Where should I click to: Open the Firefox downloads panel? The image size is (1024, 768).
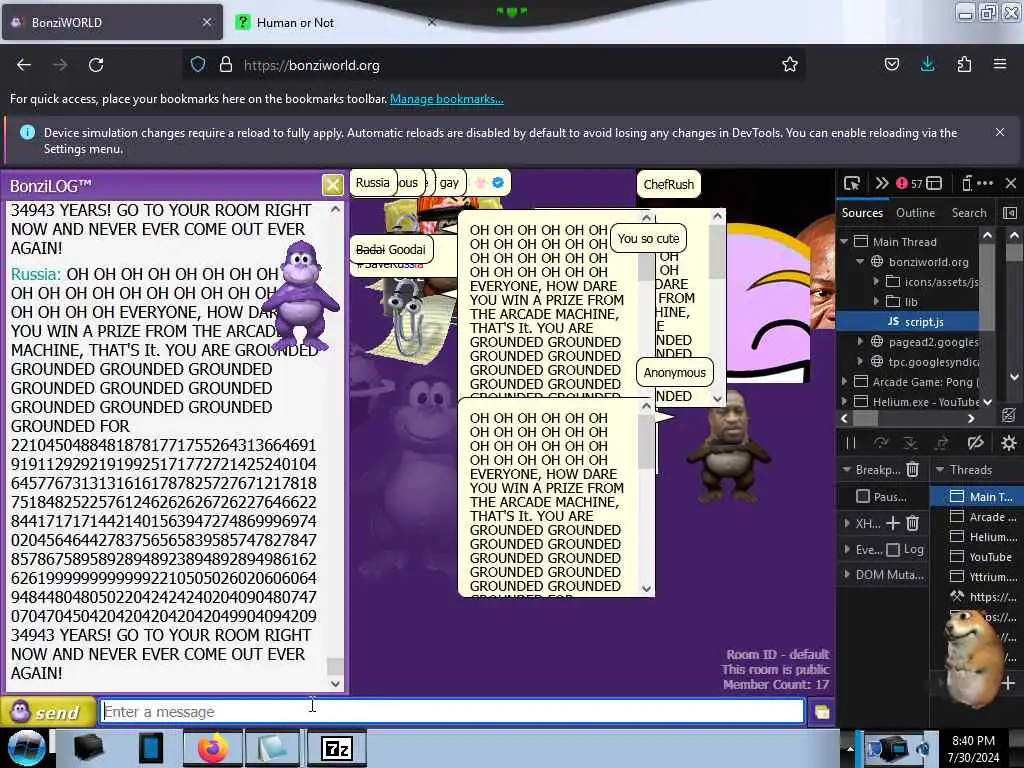[927, 64]
